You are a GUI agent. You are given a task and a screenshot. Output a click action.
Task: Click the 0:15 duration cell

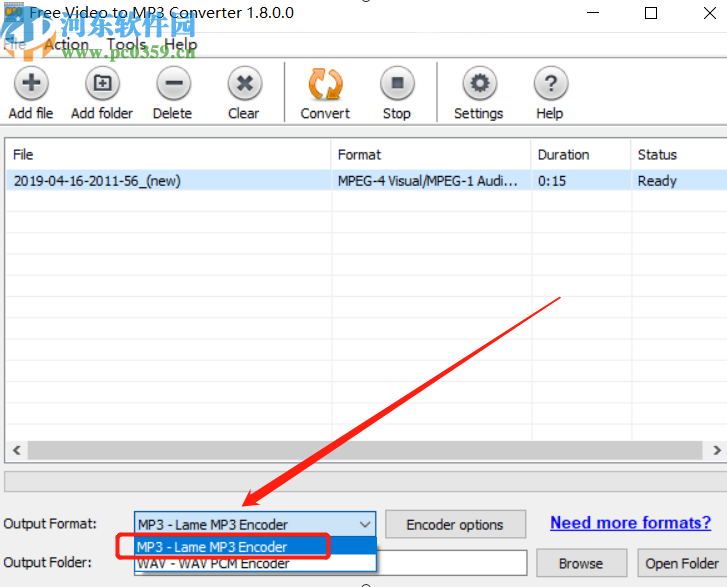(581, 180)
